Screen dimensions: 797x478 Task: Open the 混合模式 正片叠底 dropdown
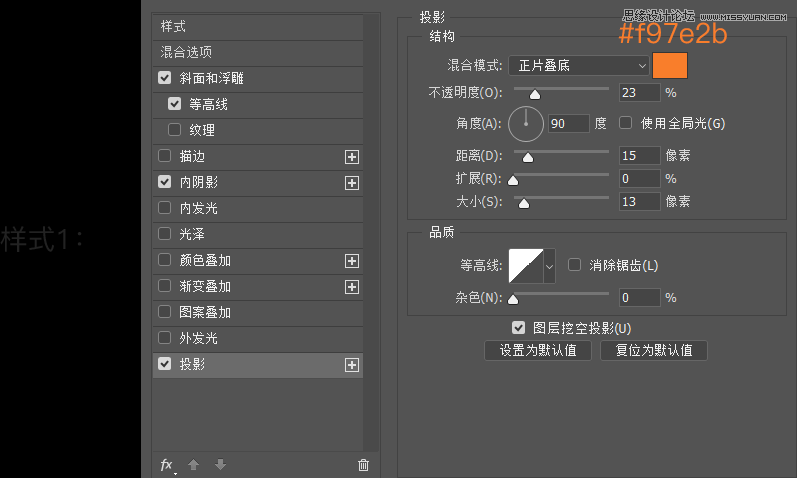579,66
